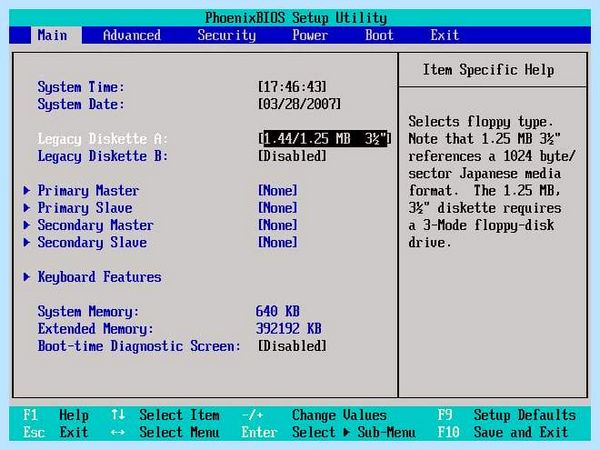The image size is (600, 450).
Task: Select the System Time value field
Action: (x=292, y=86)
